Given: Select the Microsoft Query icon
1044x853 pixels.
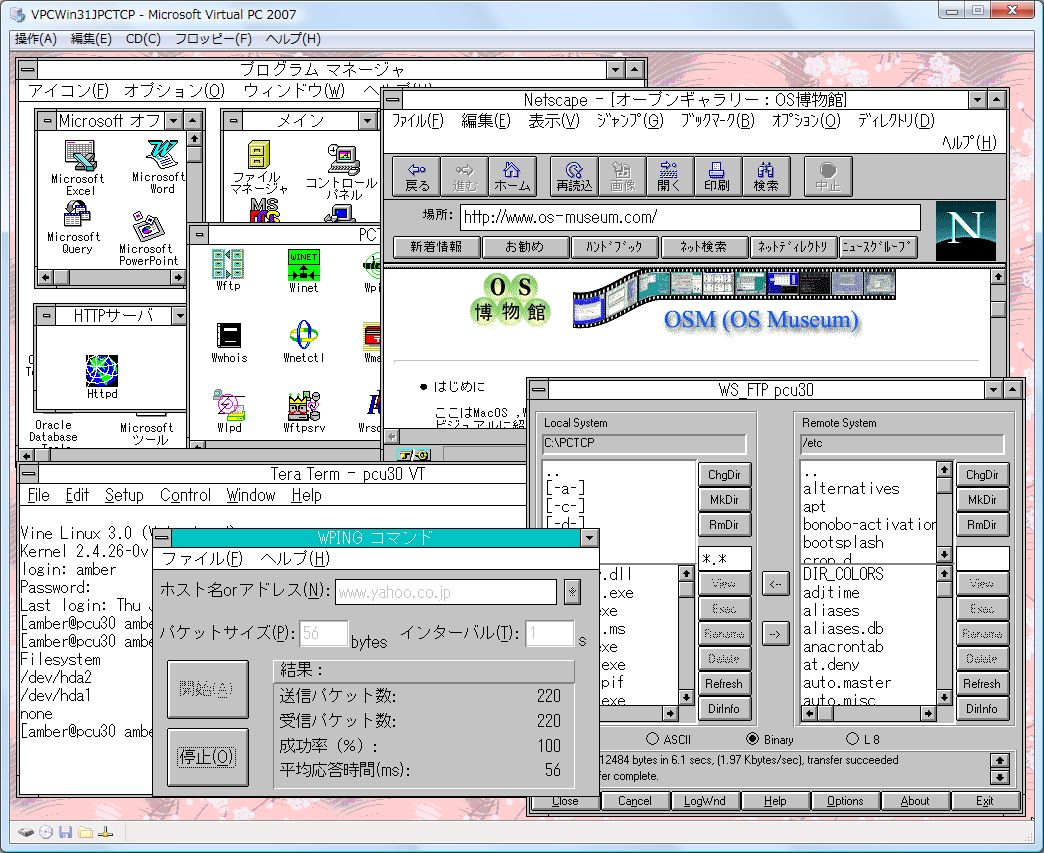Looking at the screenshot, I should pos(76,228).
